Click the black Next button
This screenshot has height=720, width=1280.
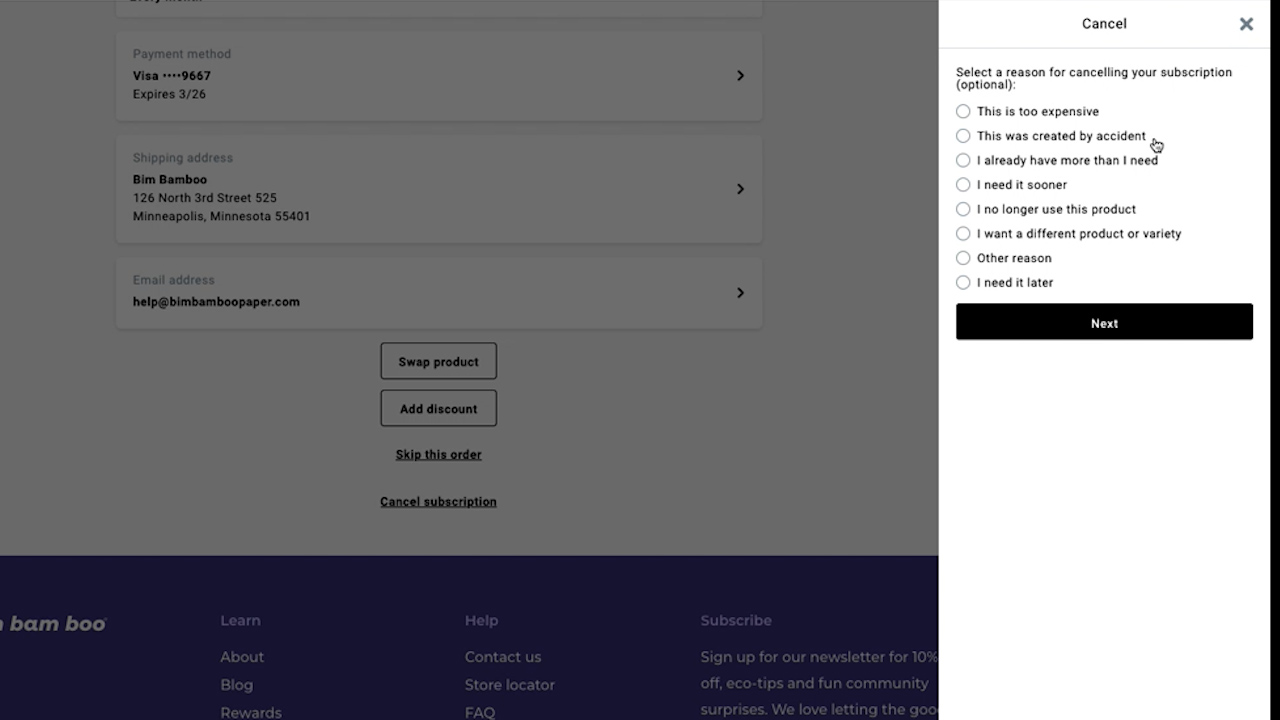[1104, 322]
